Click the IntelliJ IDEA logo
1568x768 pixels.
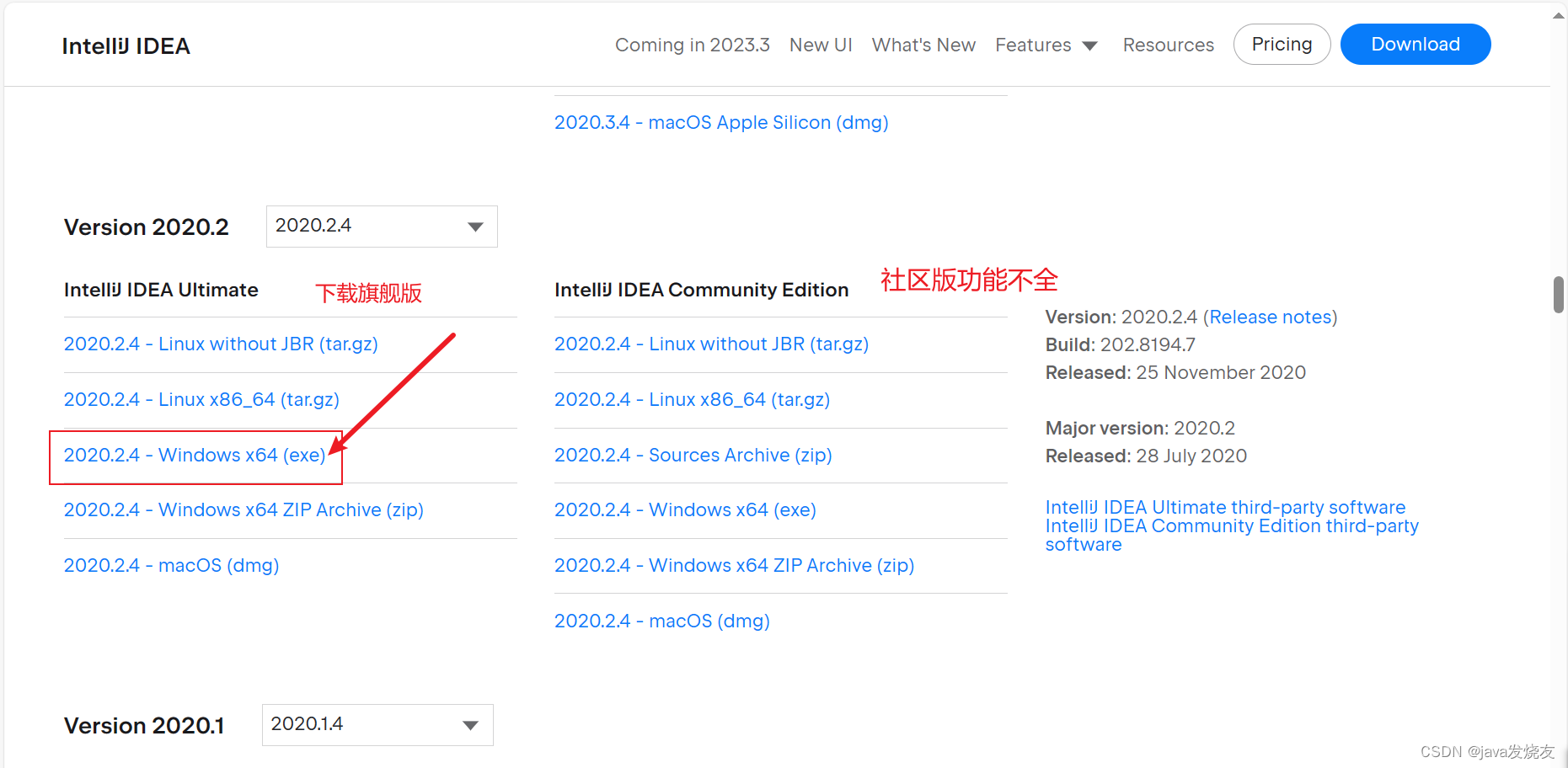pyautogui.click(x=126, y=46)
